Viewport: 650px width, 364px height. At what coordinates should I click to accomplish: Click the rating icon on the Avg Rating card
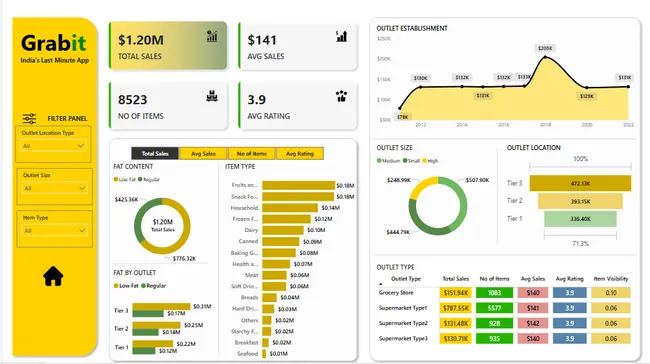tap(342, 96)
